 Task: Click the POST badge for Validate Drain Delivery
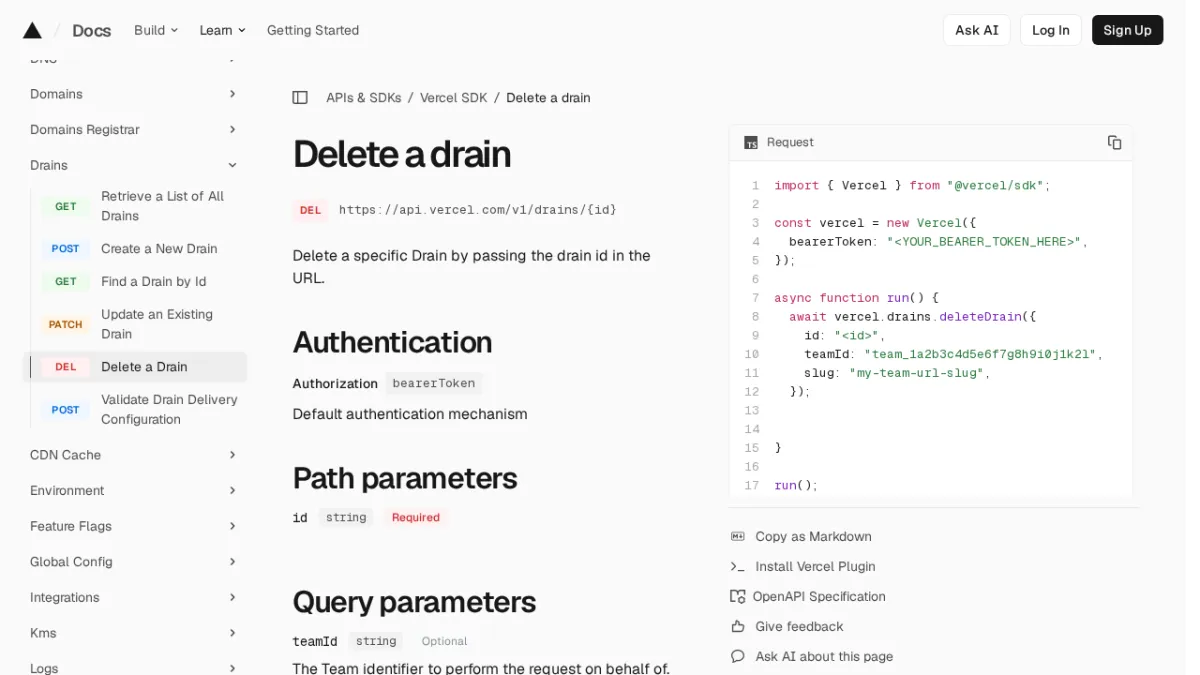[66, 410]
